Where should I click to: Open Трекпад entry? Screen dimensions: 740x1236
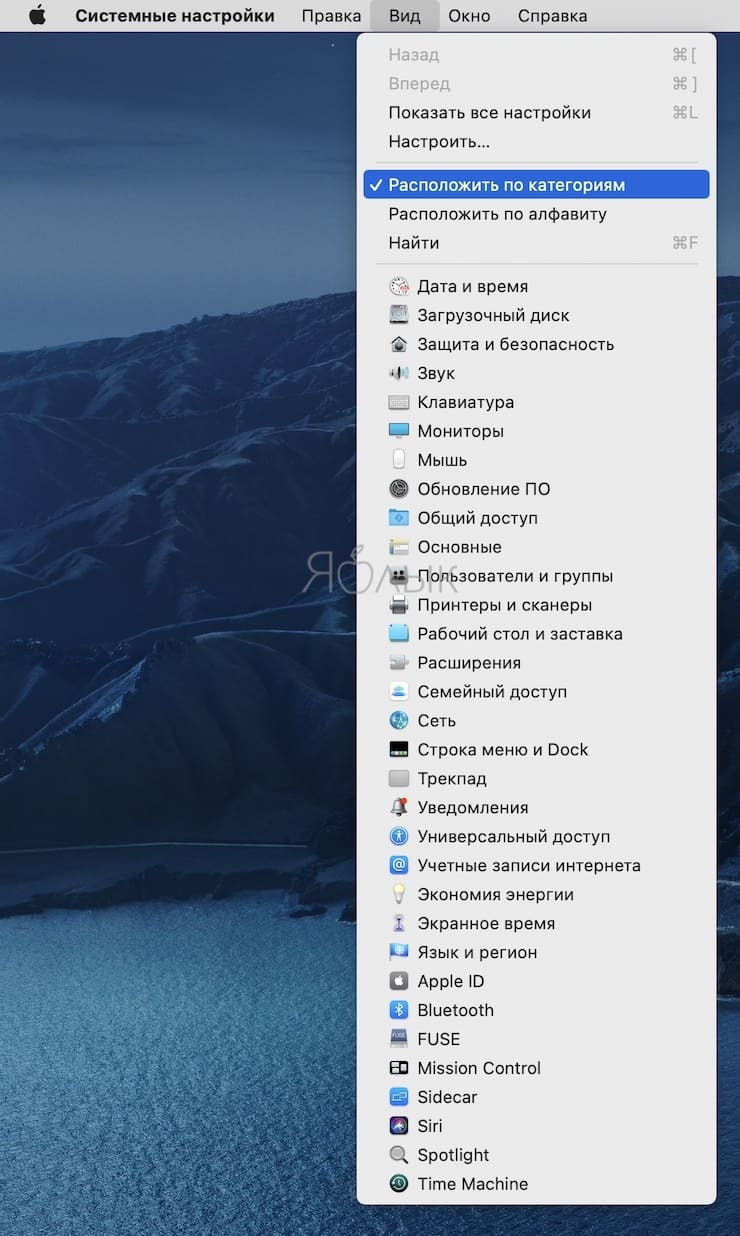click(537, 779)
